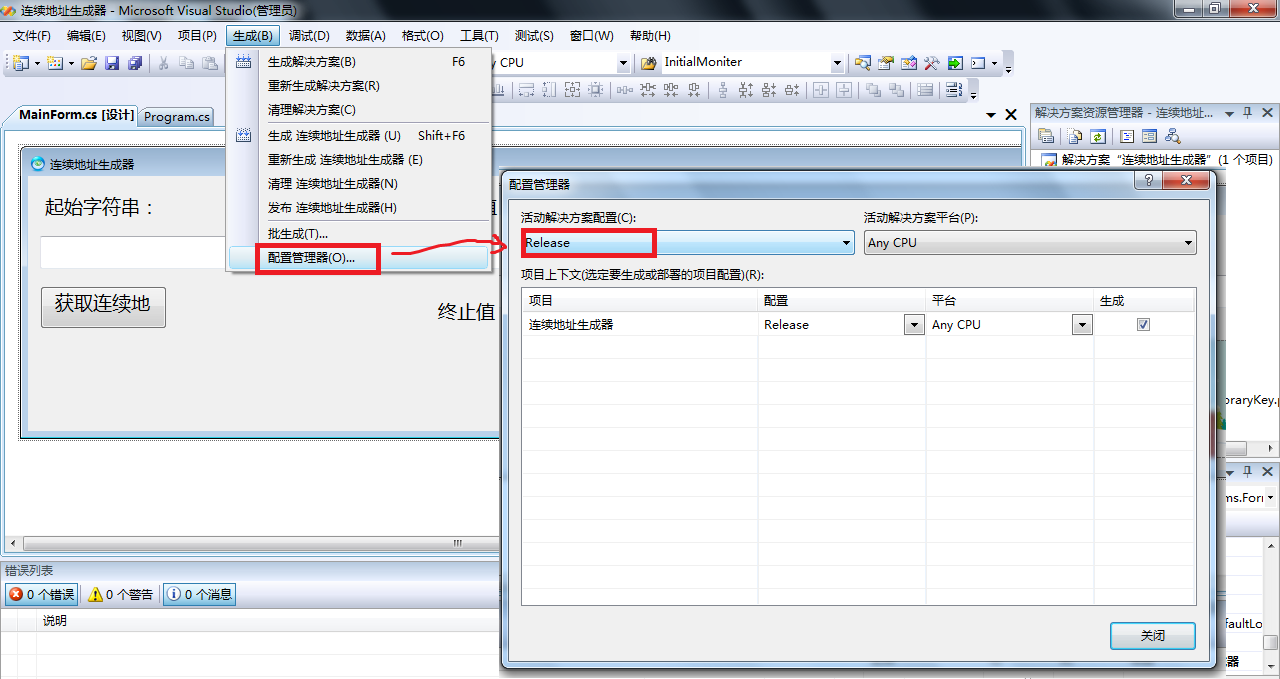Click the Command Window toolbar icon
Screen dimensions: 1280x679
pos(979,63)
